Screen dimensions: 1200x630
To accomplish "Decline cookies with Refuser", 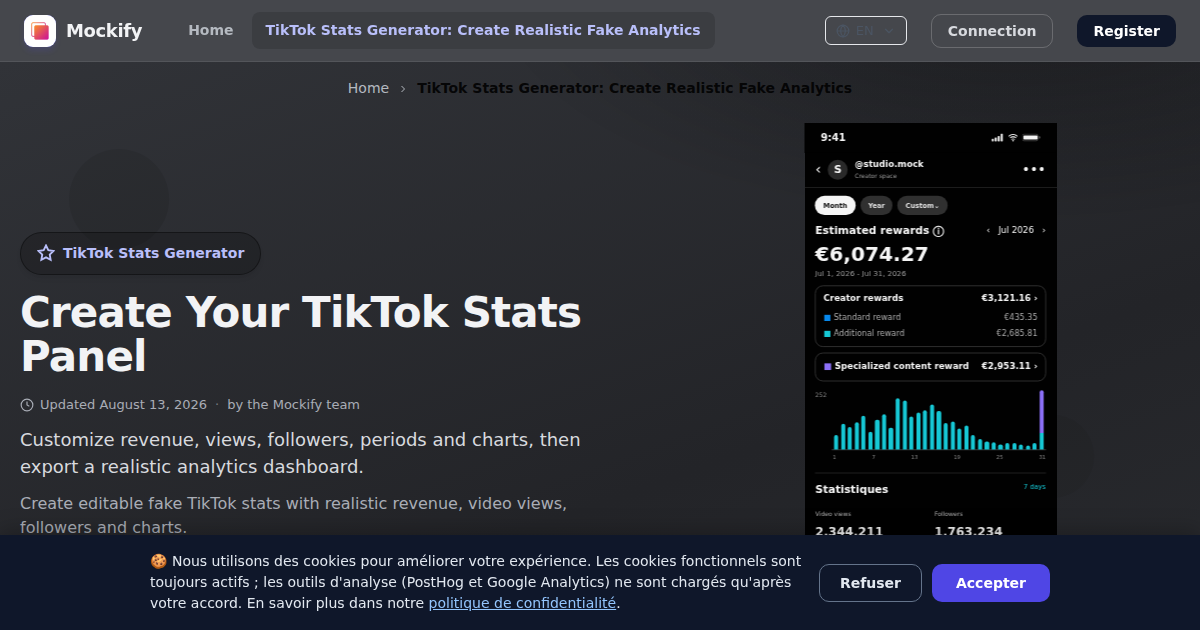I will tap(870, 583).
